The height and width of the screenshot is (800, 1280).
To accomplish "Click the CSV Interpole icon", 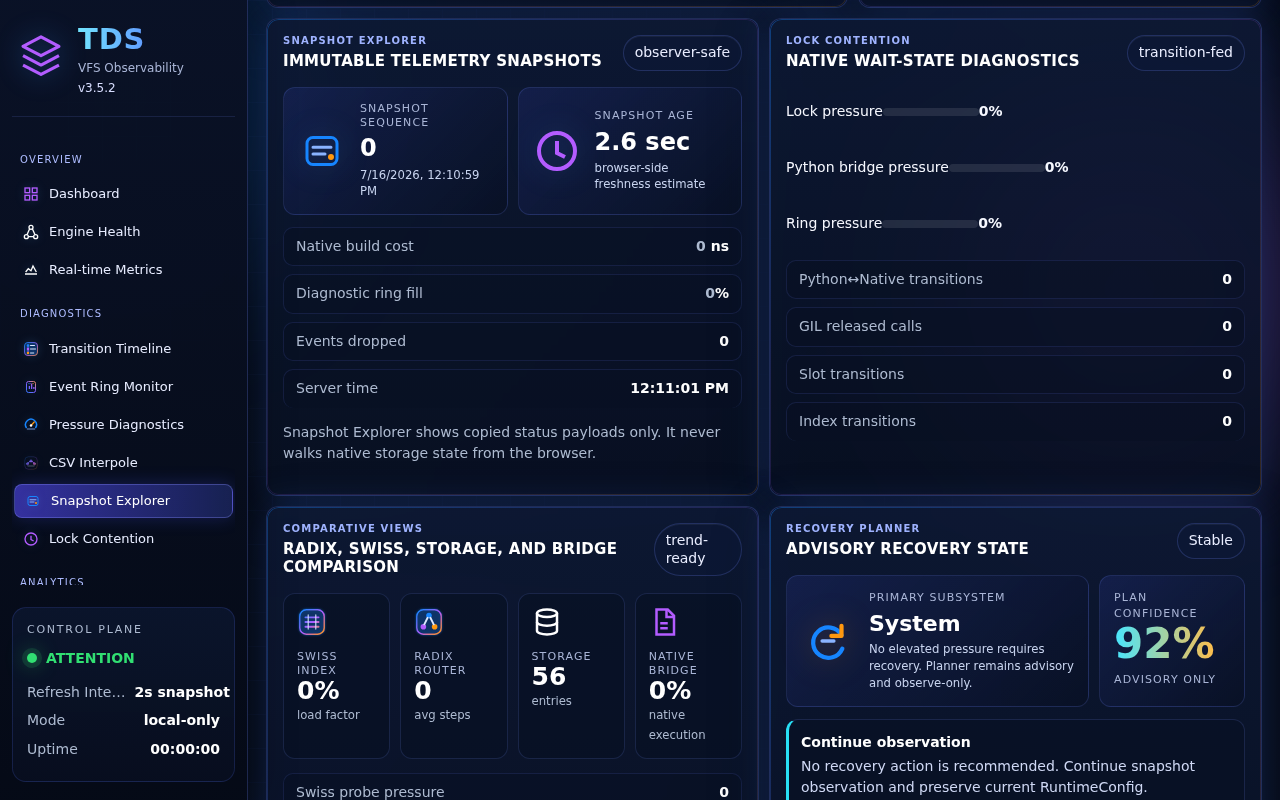I will click(31, 463).
